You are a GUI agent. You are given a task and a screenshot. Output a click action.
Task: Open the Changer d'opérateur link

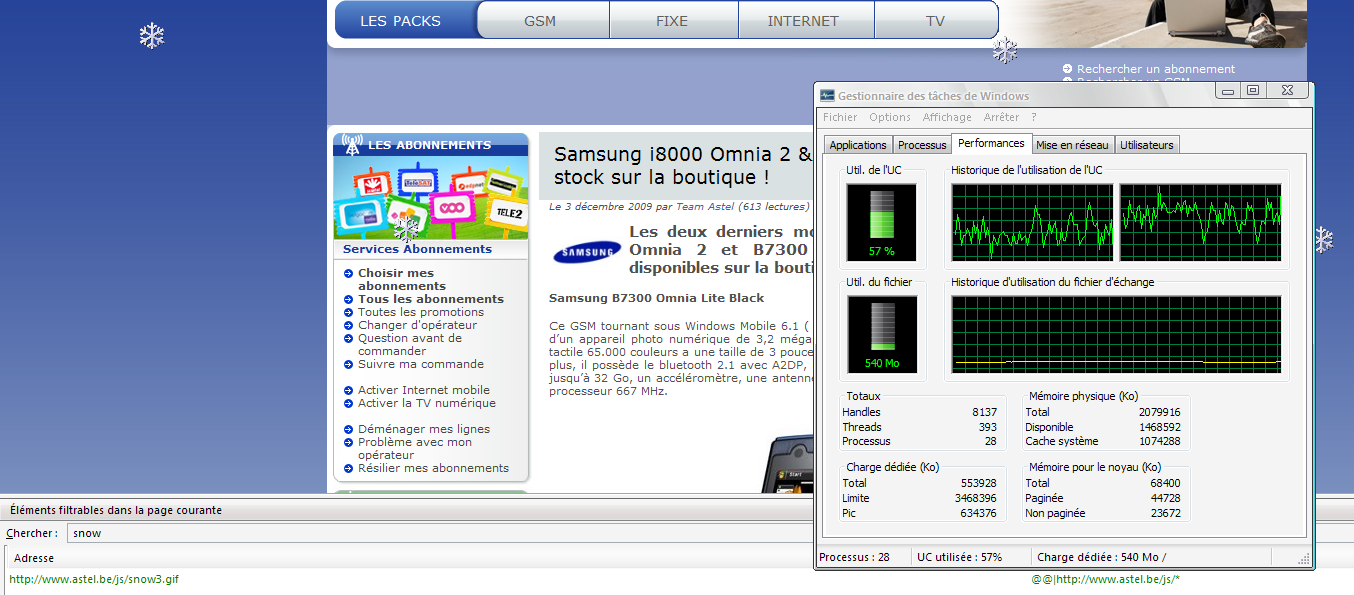point(417,325)
